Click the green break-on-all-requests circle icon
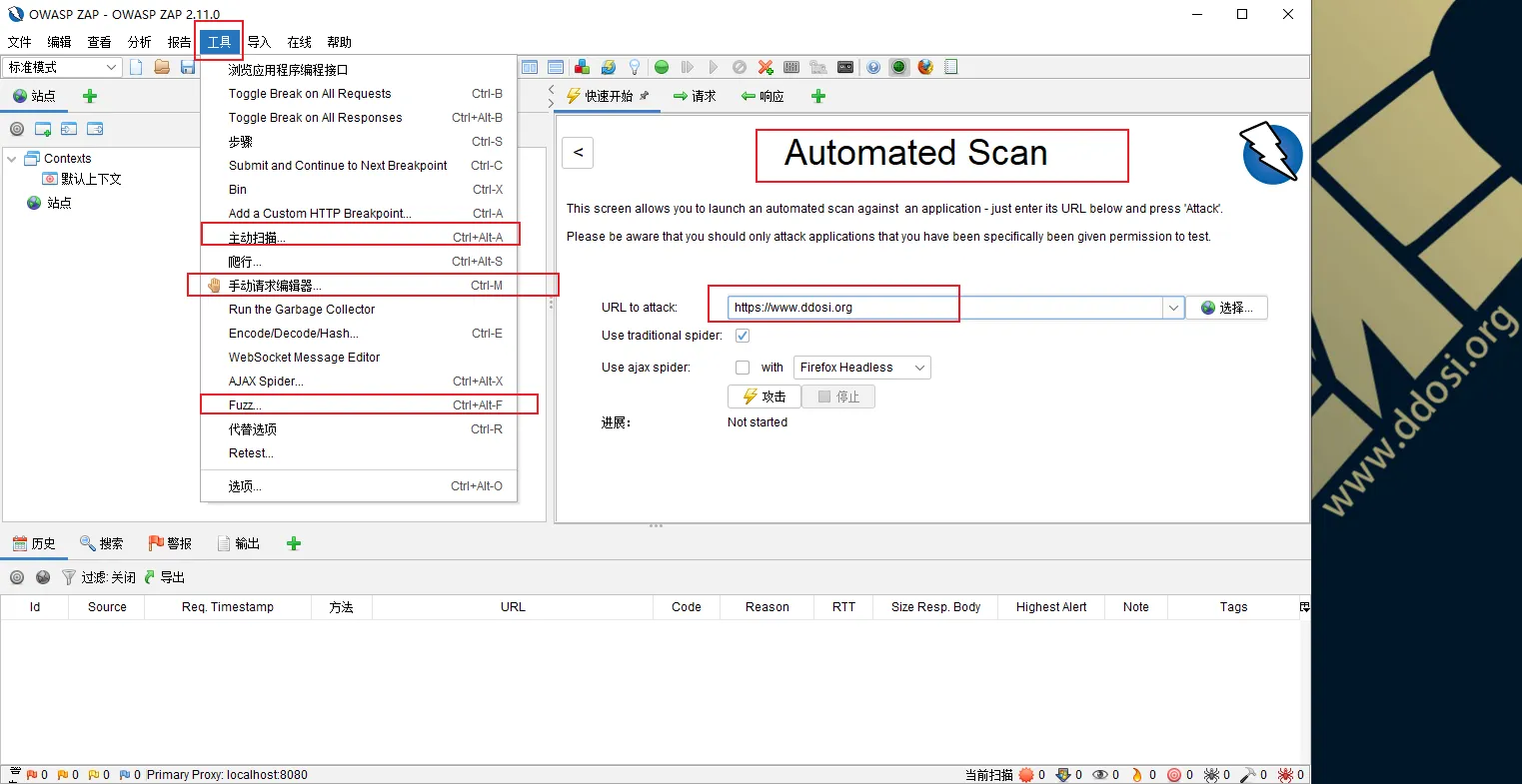1522x784 pixels. coord(662,67)
